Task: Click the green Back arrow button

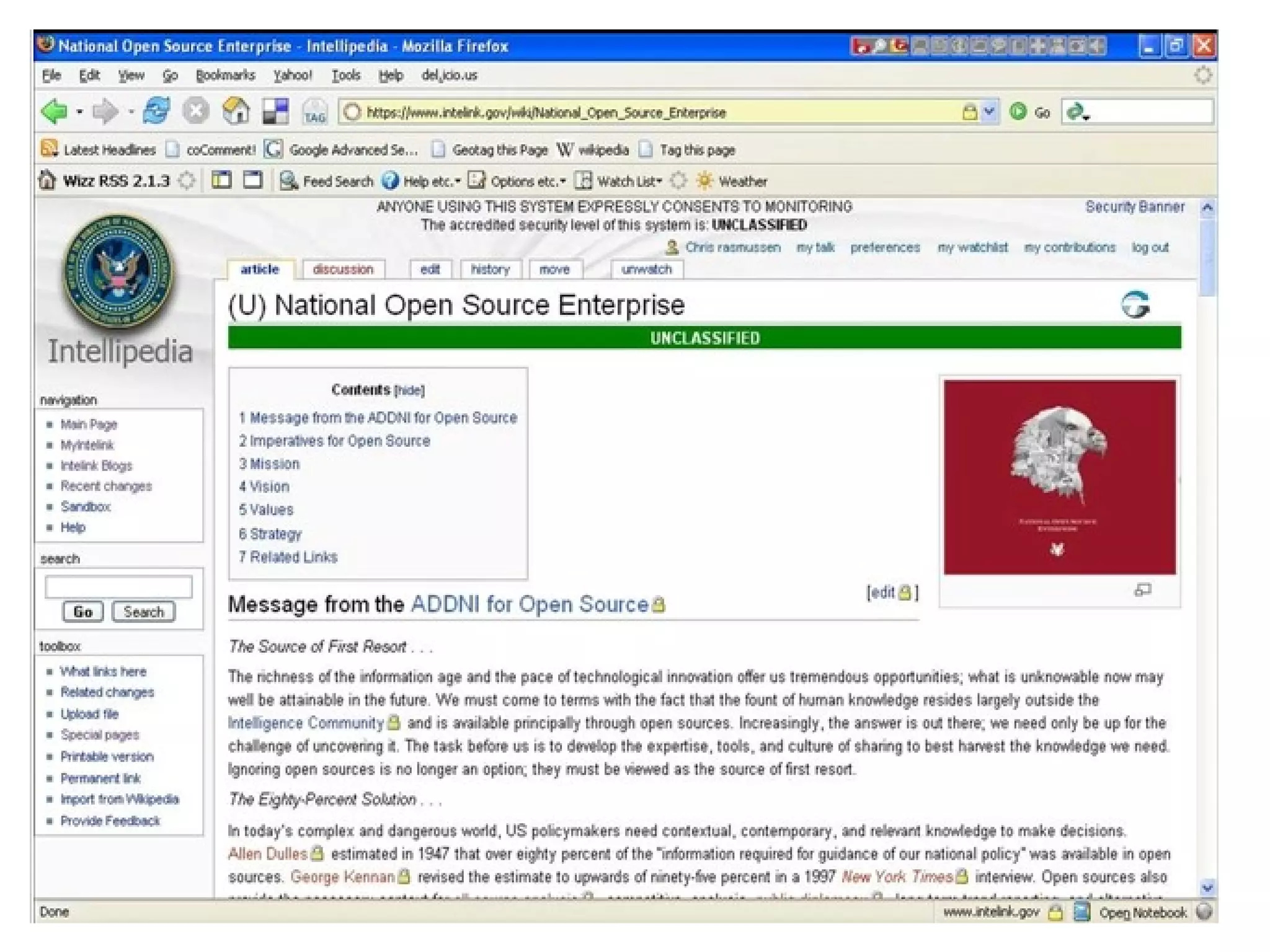Action: [x=55, y=112]
